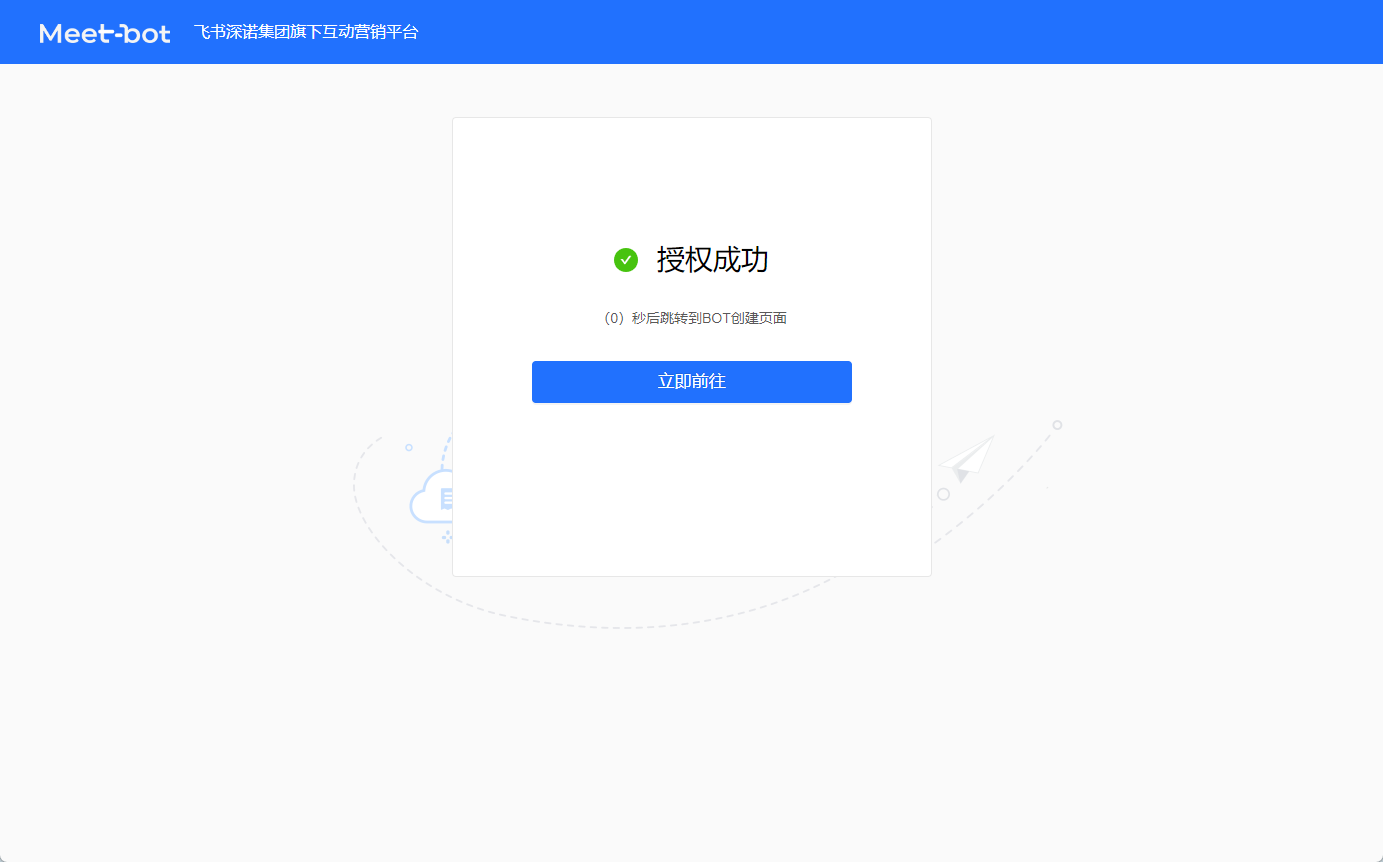The height and width of the screenshot is (862, 1383).
Task: Click the word BOT in redirect message
Action: click(x=716, y=318)
